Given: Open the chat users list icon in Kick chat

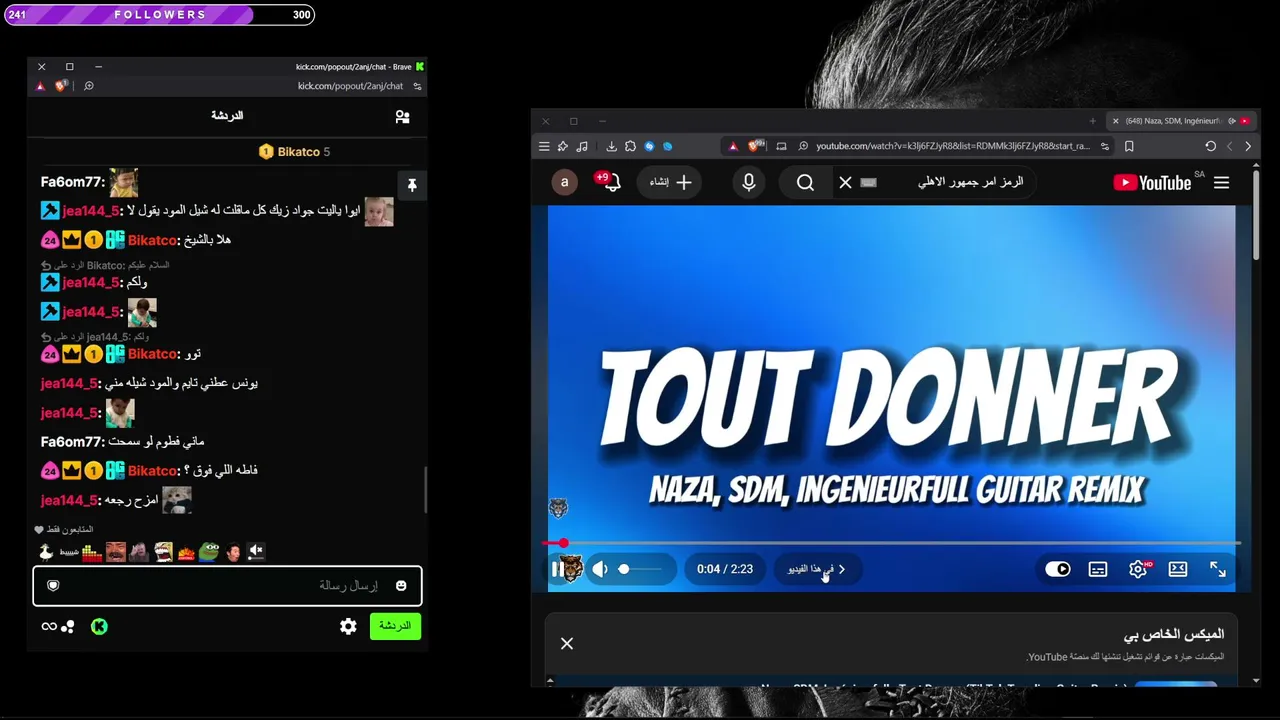Looking at the screenshot, I should point(402,117).
